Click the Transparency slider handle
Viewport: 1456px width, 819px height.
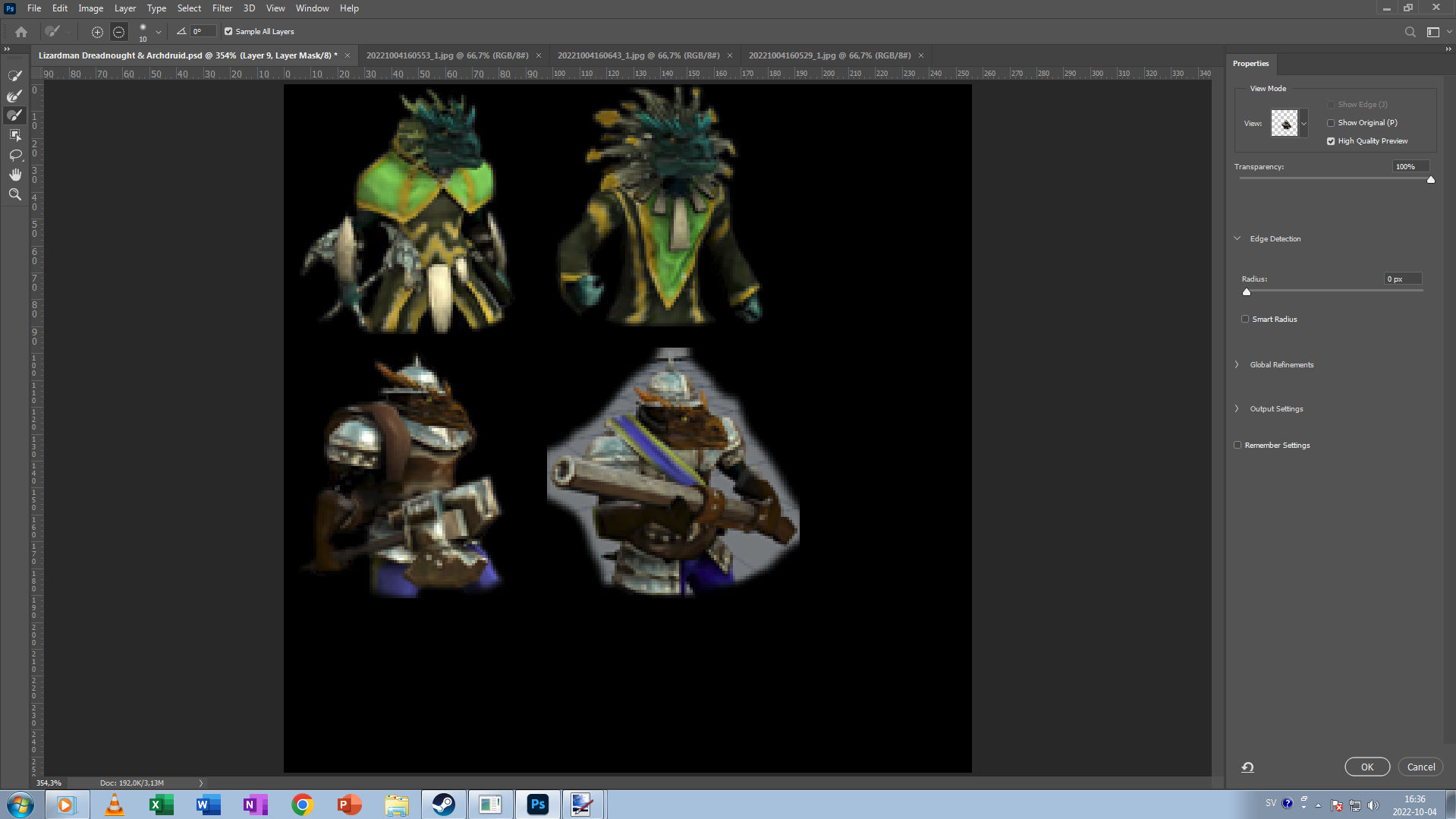1431,180
